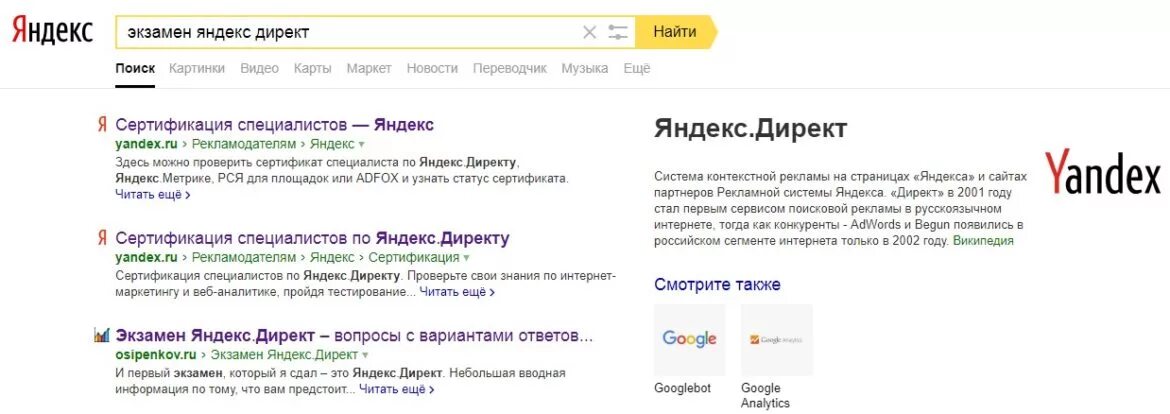
Task: Click the Yandex logo in knowledge panel
Action: point(1103,172)
